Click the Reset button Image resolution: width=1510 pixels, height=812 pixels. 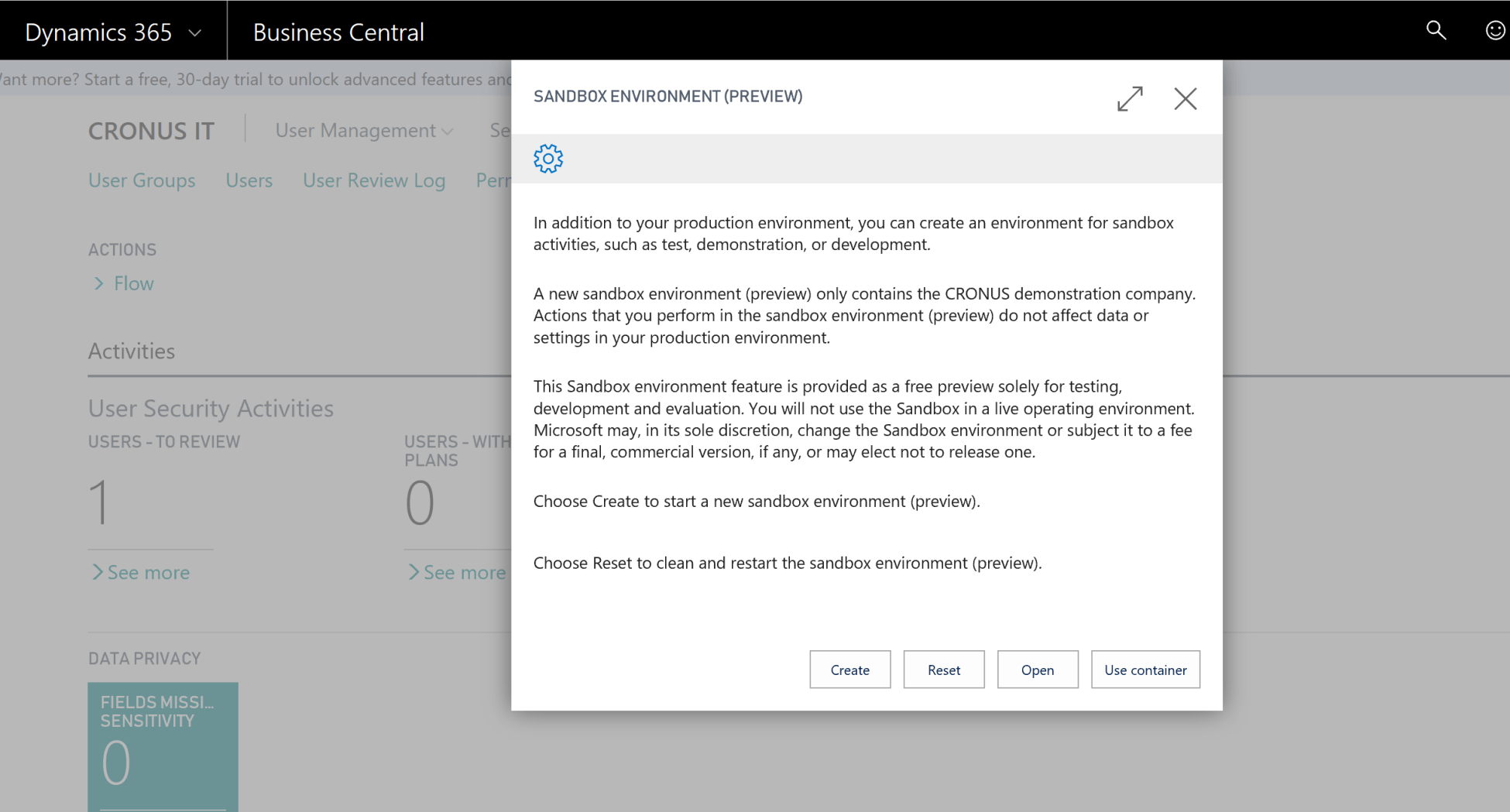click(x=944, y=670)
